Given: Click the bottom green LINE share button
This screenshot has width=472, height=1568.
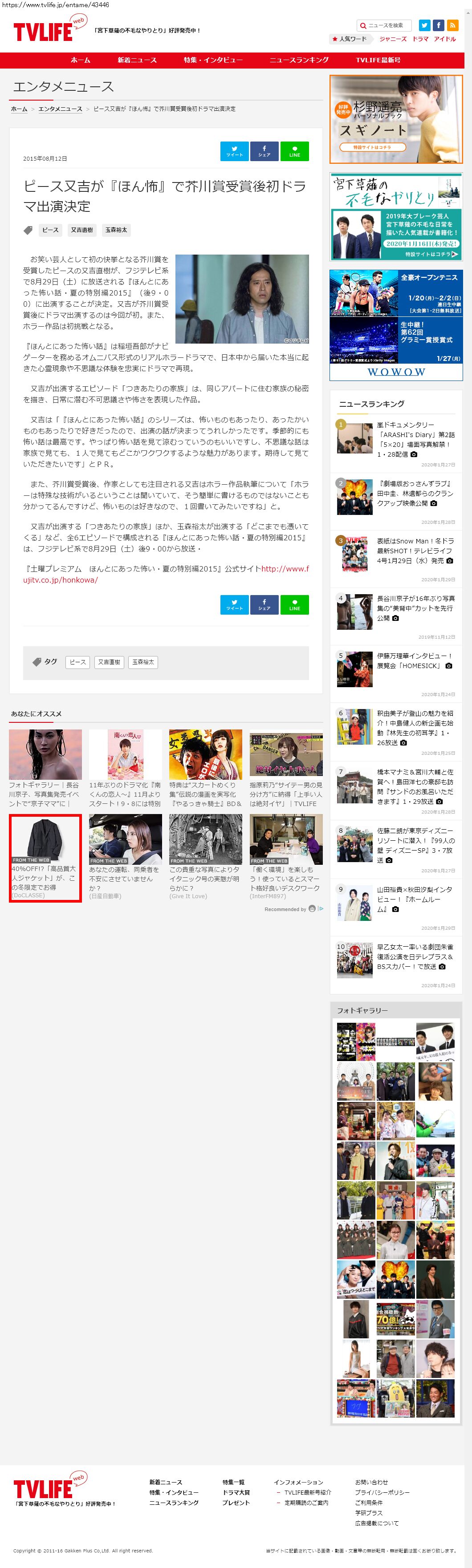Looking at the screenshot, I should [x=295, y=604].
